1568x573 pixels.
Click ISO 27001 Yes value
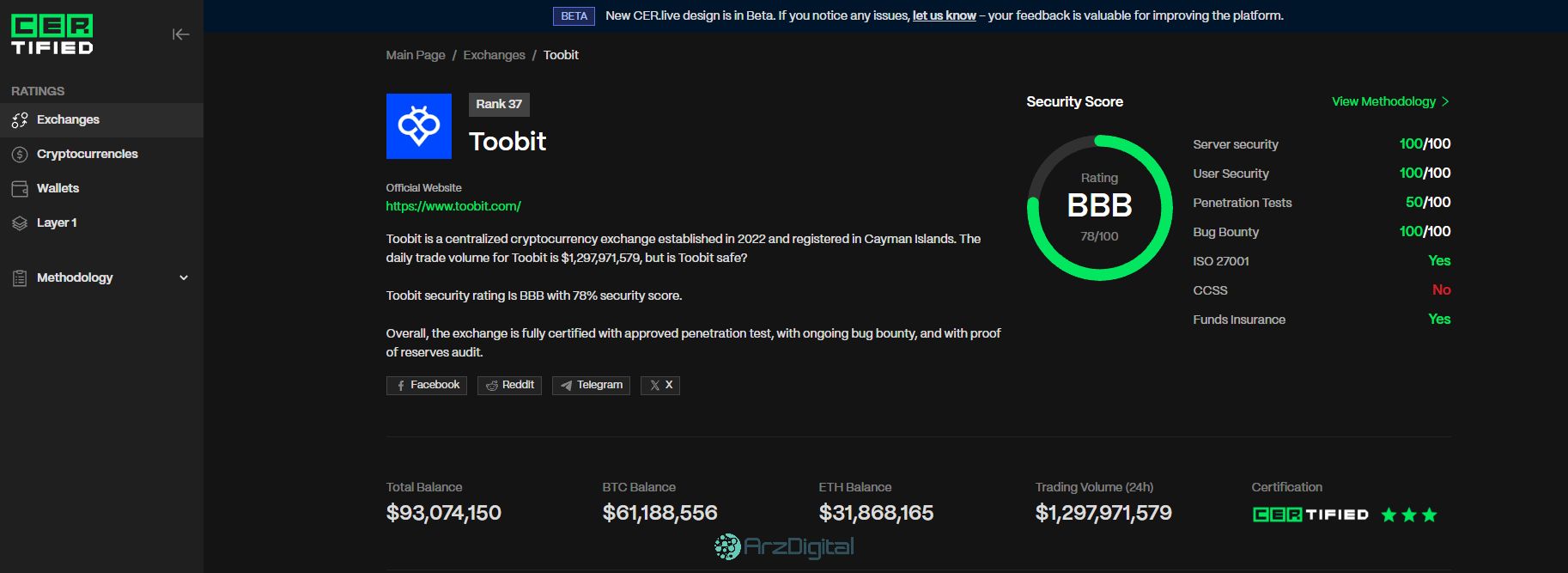point(1439,260)
